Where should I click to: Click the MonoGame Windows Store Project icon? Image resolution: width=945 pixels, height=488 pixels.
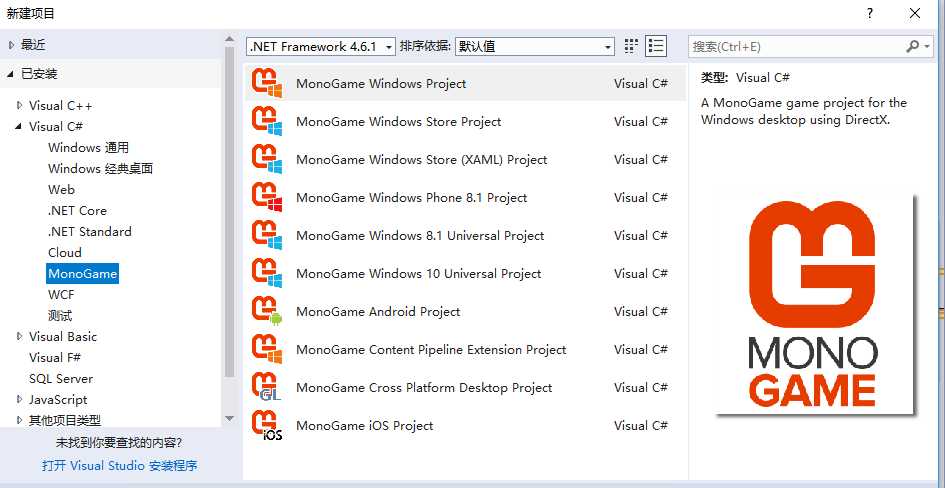pos(266,121)
